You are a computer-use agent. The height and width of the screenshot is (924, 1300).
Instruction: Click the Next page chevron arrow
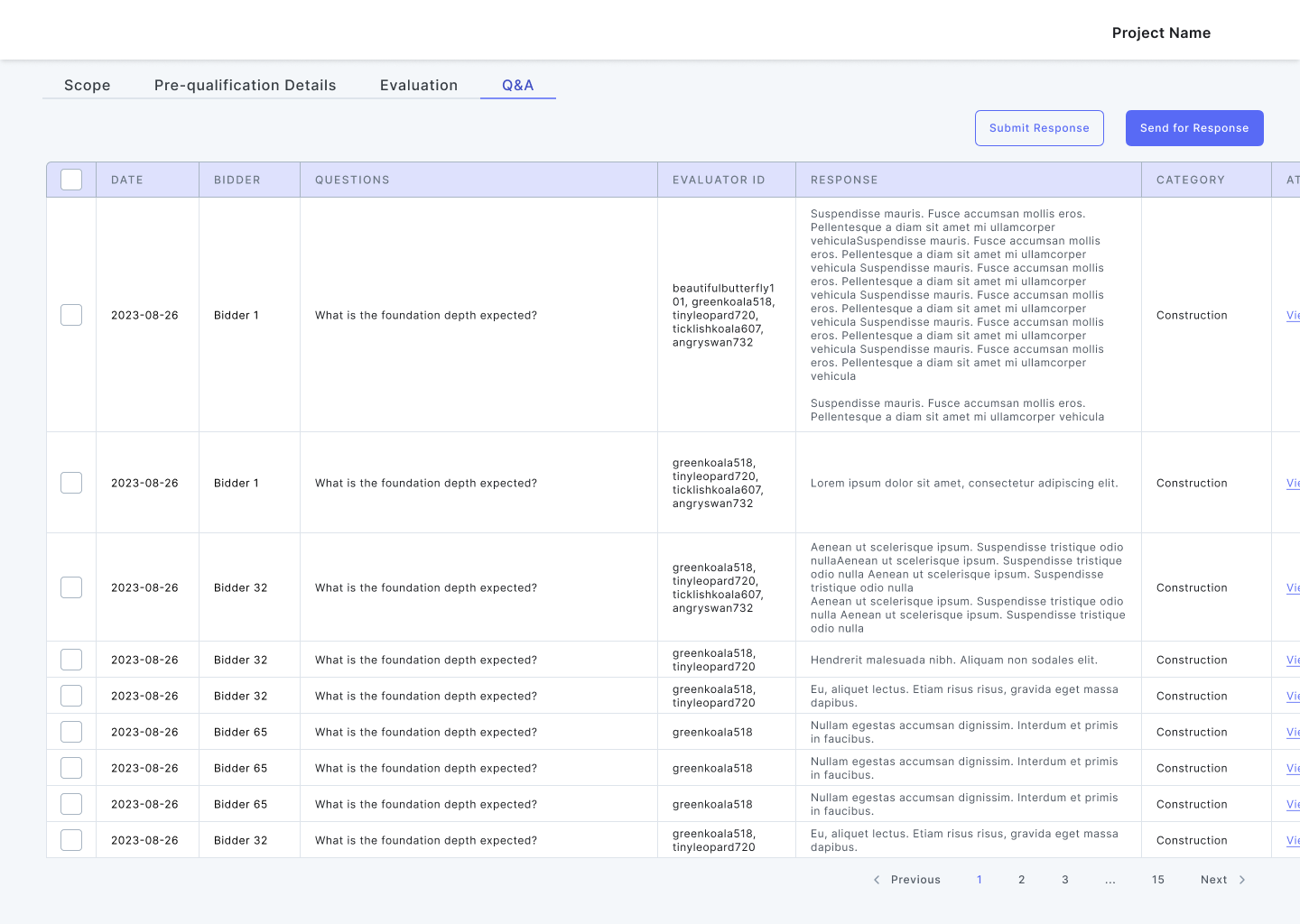coord(1242,880)
